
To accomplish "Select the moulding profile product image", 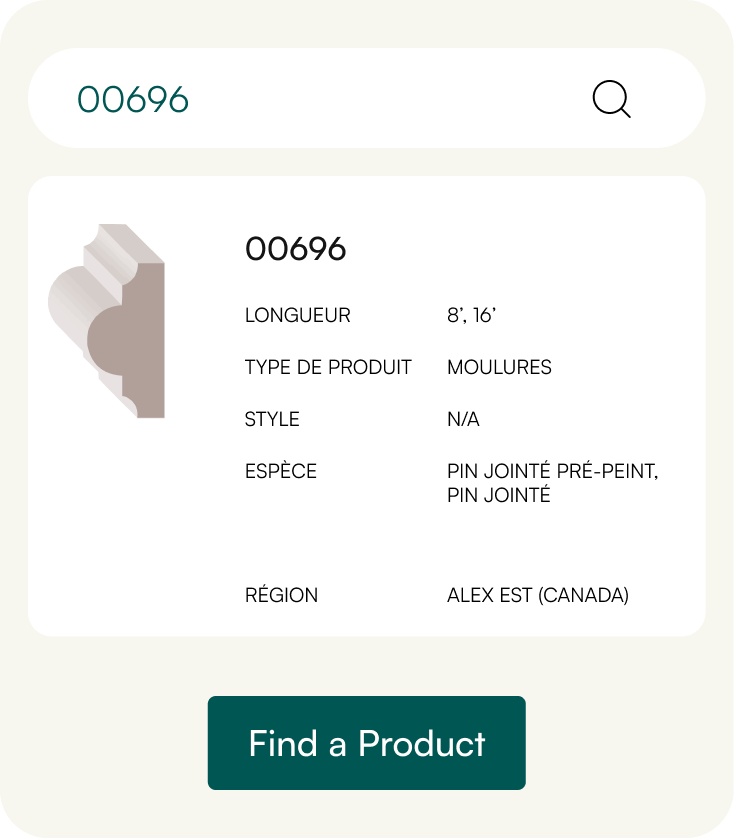I will (107, 321).
